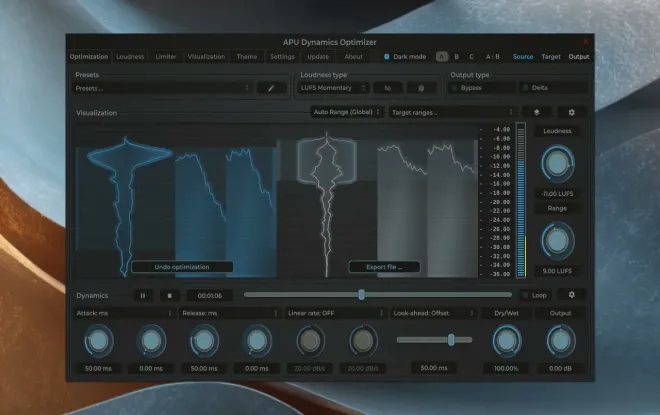Close the APU Dynamics Optimizer window
Viewport: 660px width, 415px height.
(585, 42)
